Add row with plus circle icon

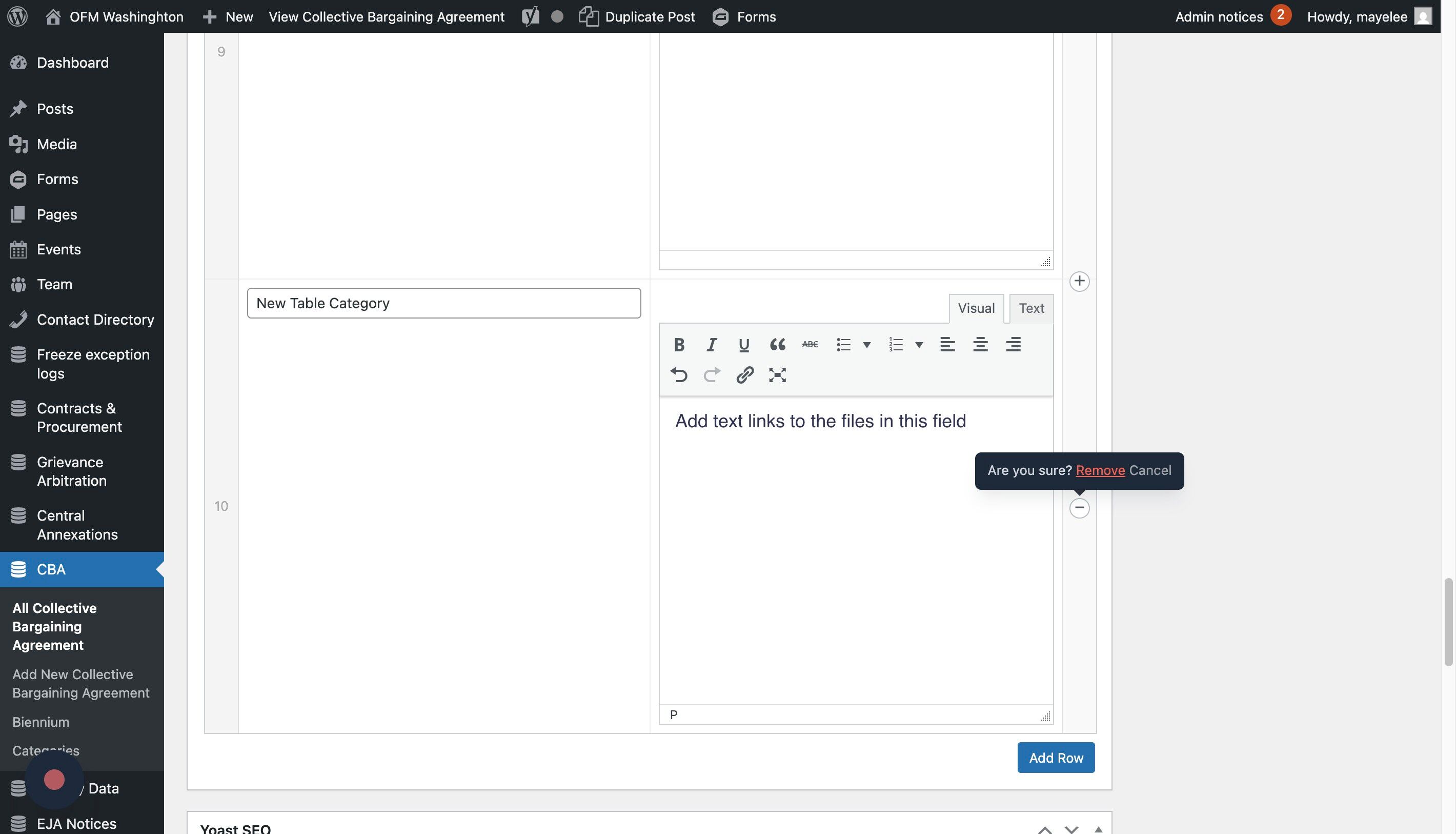coord(1079,281)
